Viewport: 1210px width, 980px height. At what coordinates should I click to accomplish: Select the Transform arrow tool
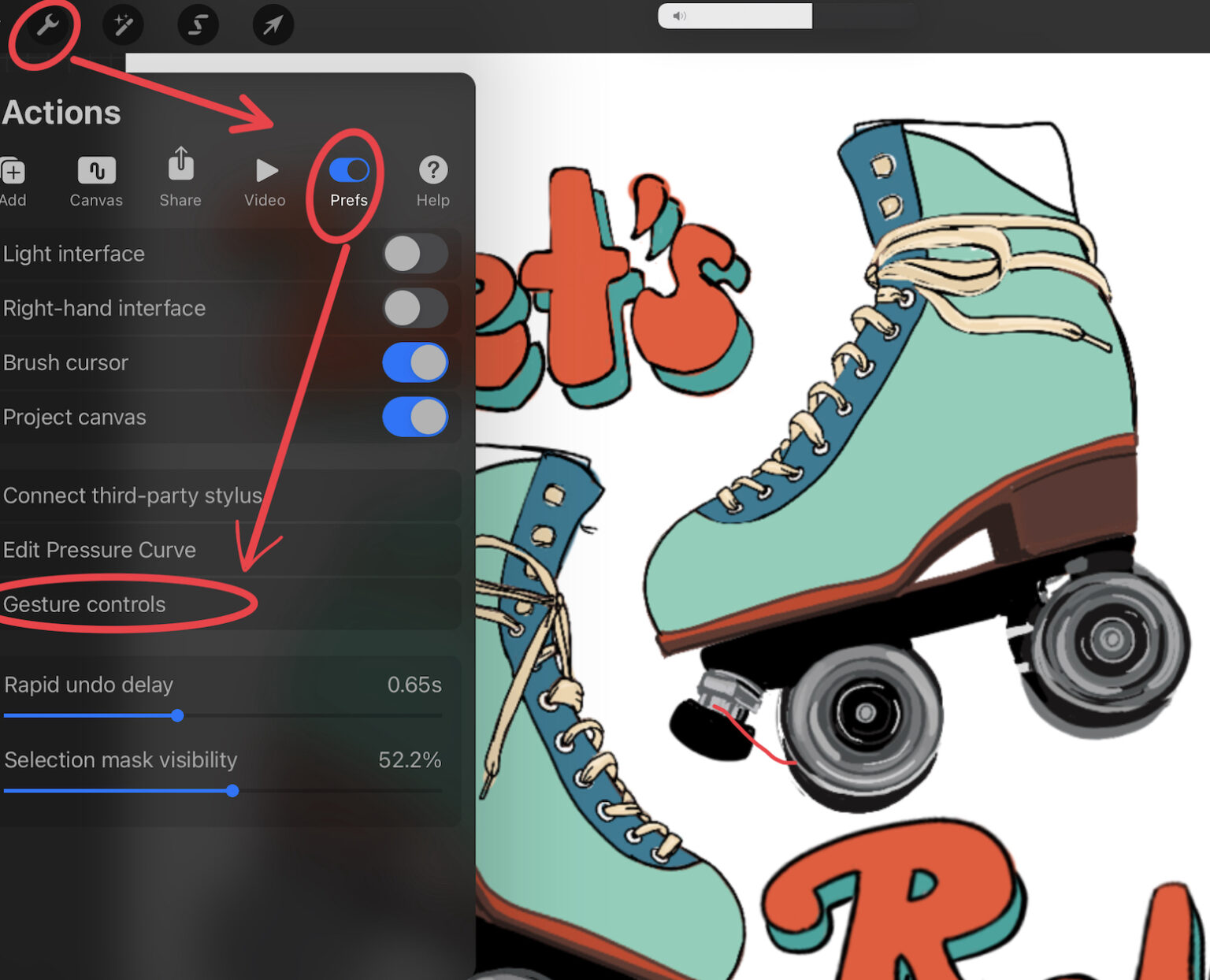273,24
